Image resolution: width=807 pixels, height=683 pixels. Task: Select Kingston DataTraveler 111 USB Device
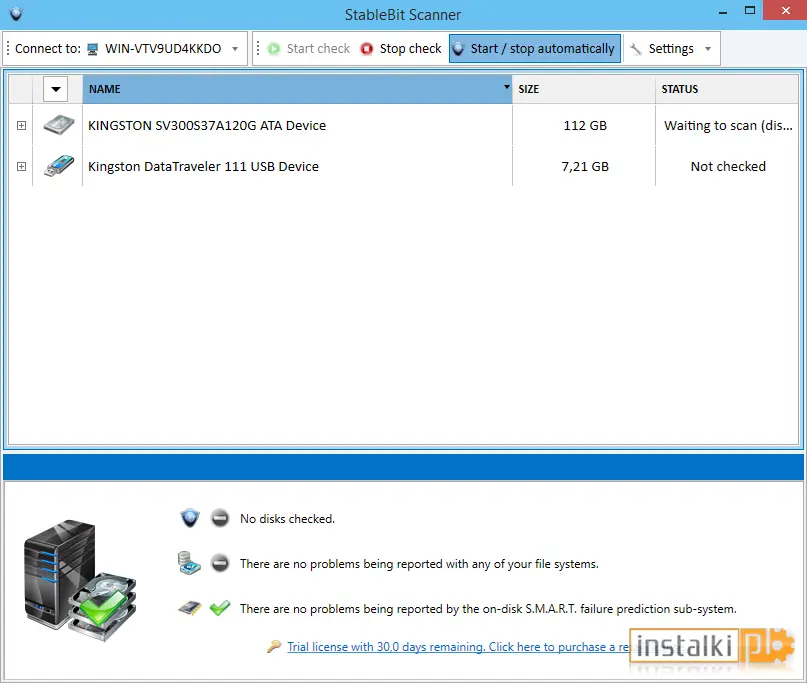[x=203, y=167]
